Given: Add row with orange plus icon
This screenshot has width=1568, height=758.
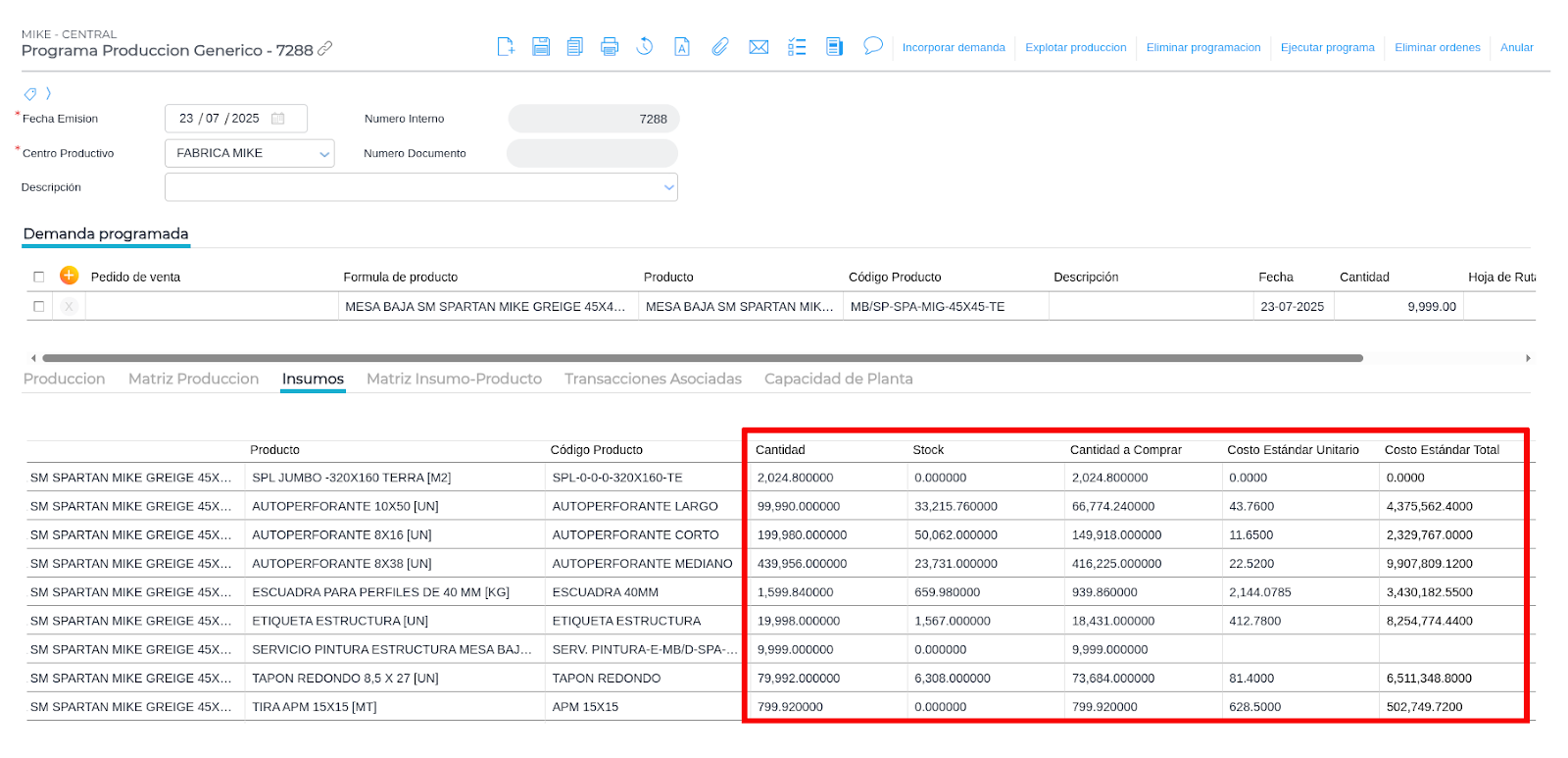Looking at the screenshot, I should pyautogui.click(x=69, y=276).
